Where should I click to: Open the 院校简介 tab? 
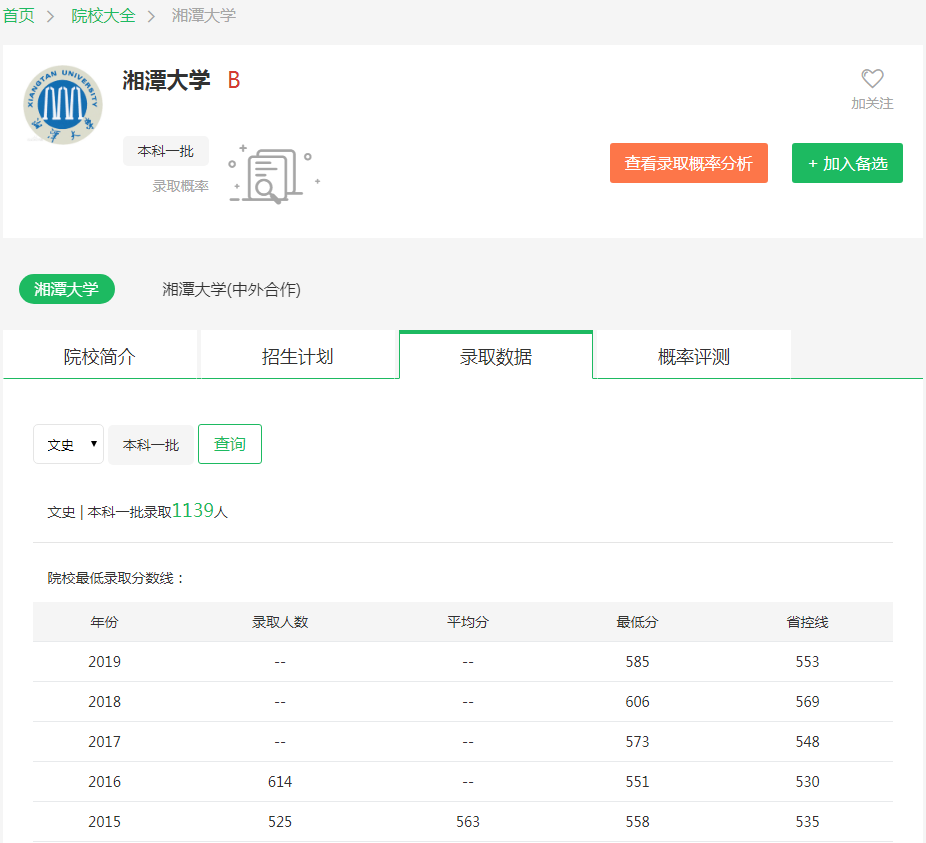tap(100, 356)
